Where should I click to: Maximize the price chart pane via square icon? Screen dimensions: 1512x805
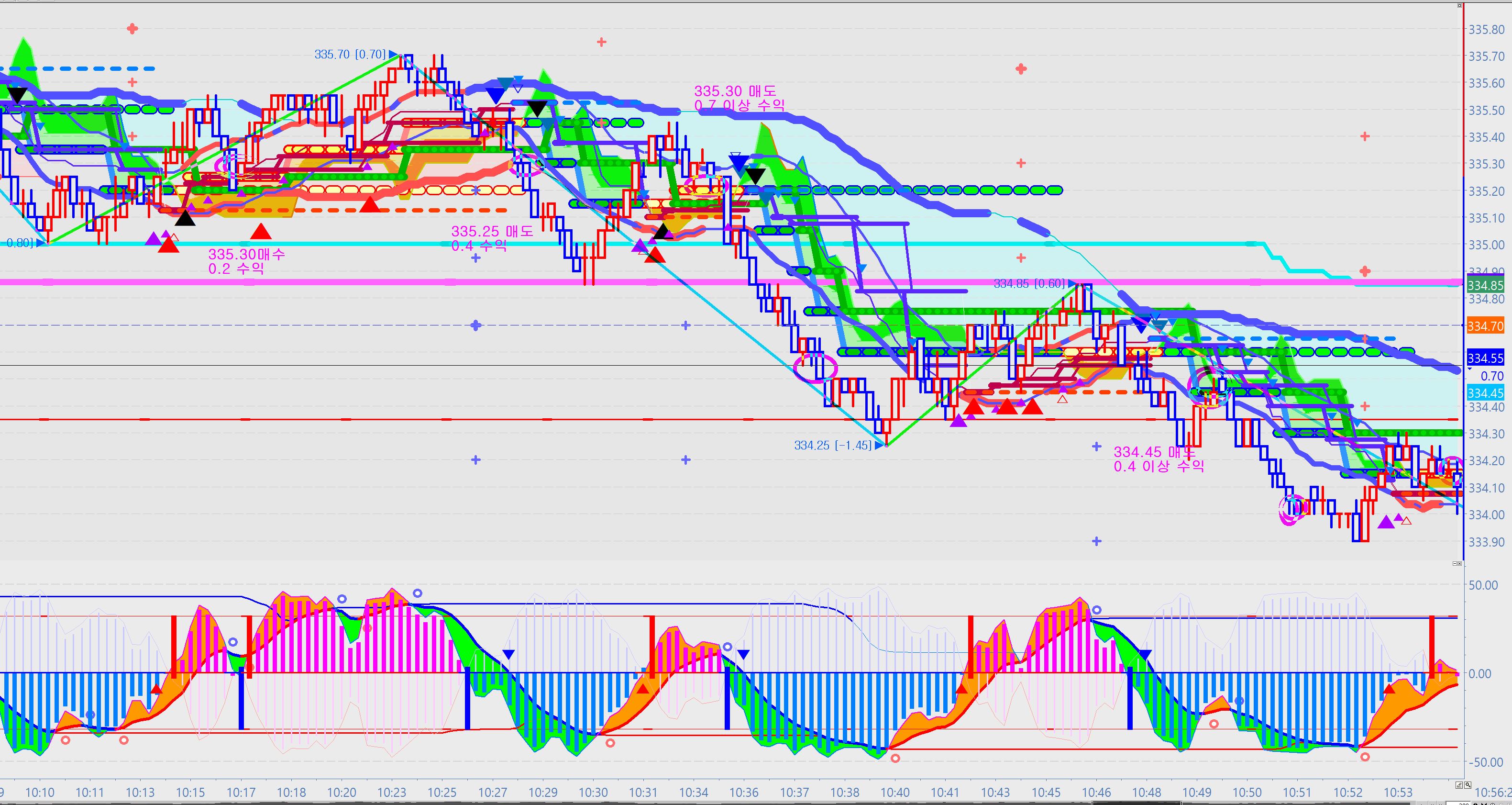[x=1460, y=5]
